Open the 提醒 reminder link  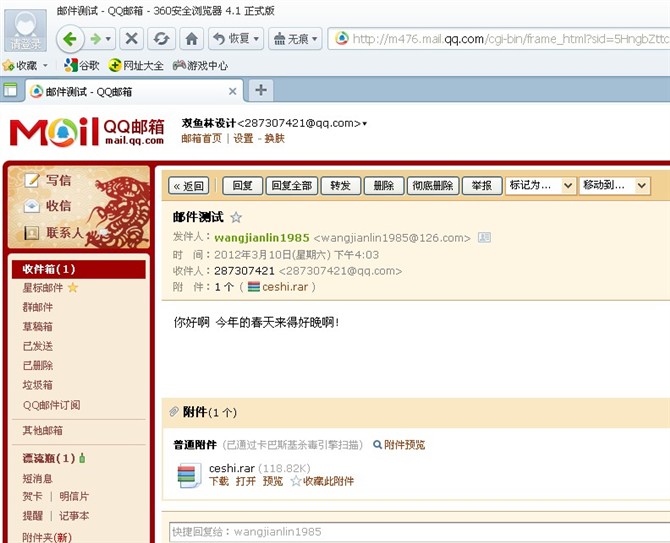(32, 516)
